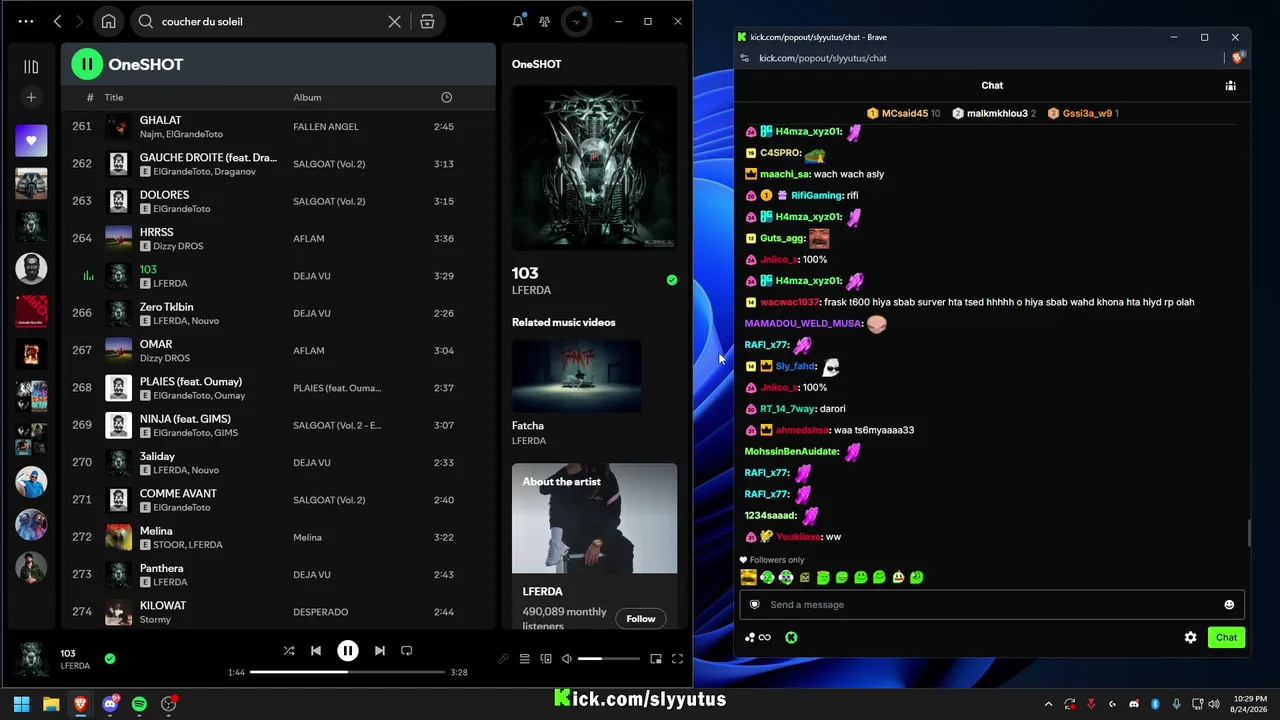Follow the artist LFERDA
The width and height of the screenshot is (1280, 720).
[641, 619]
